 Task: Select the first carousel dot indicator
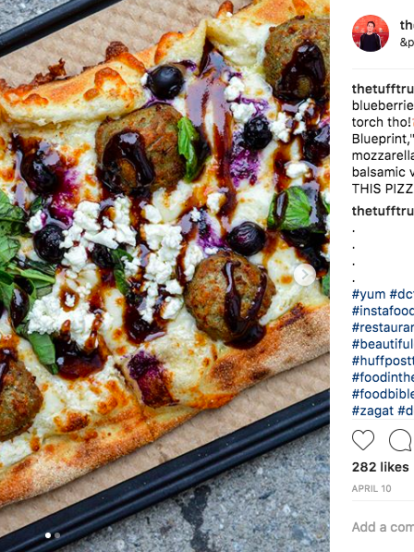(x=48, y=535)
